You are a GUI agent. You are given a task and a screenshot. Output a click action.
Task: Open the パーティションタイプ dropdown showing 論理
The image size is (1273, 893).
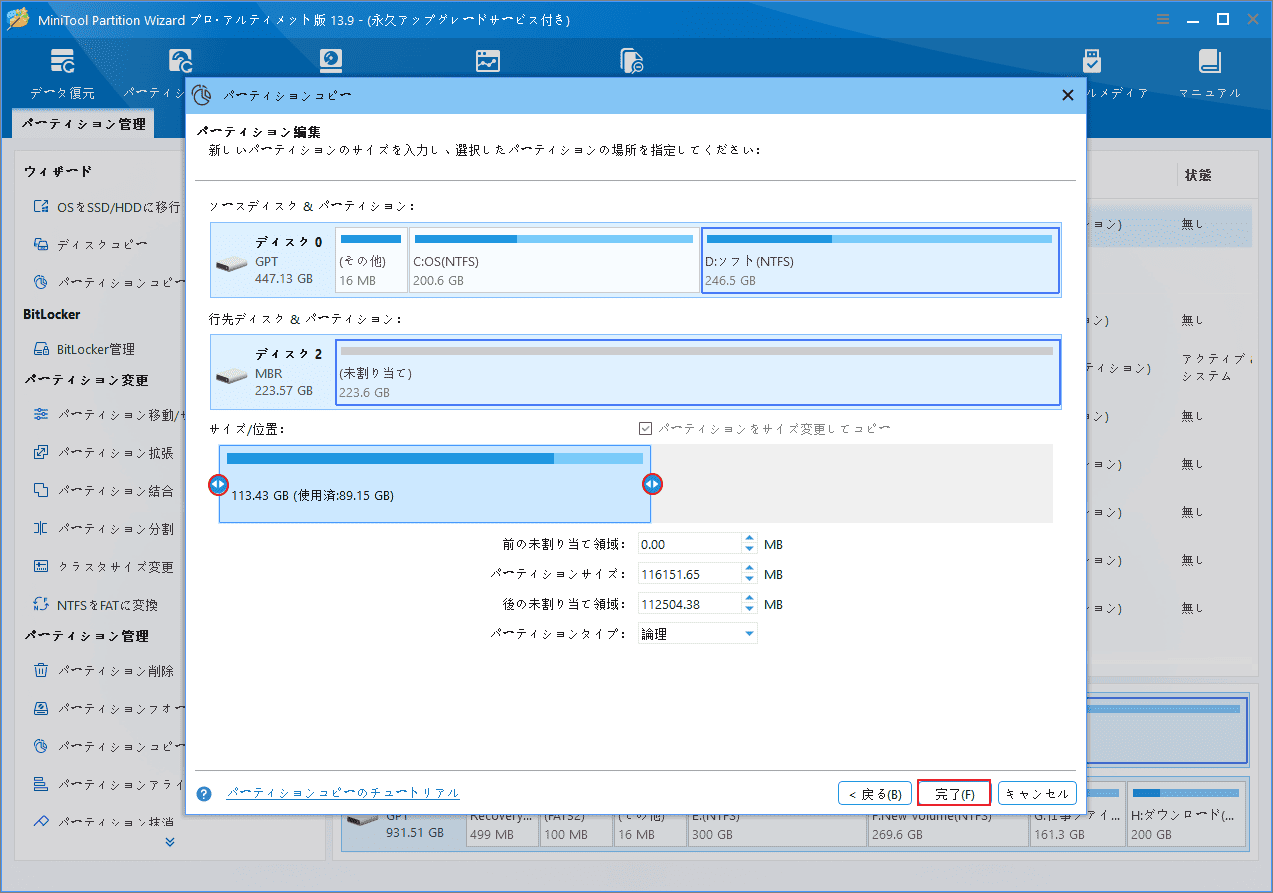pyautogui.click(x=698, y=634)
